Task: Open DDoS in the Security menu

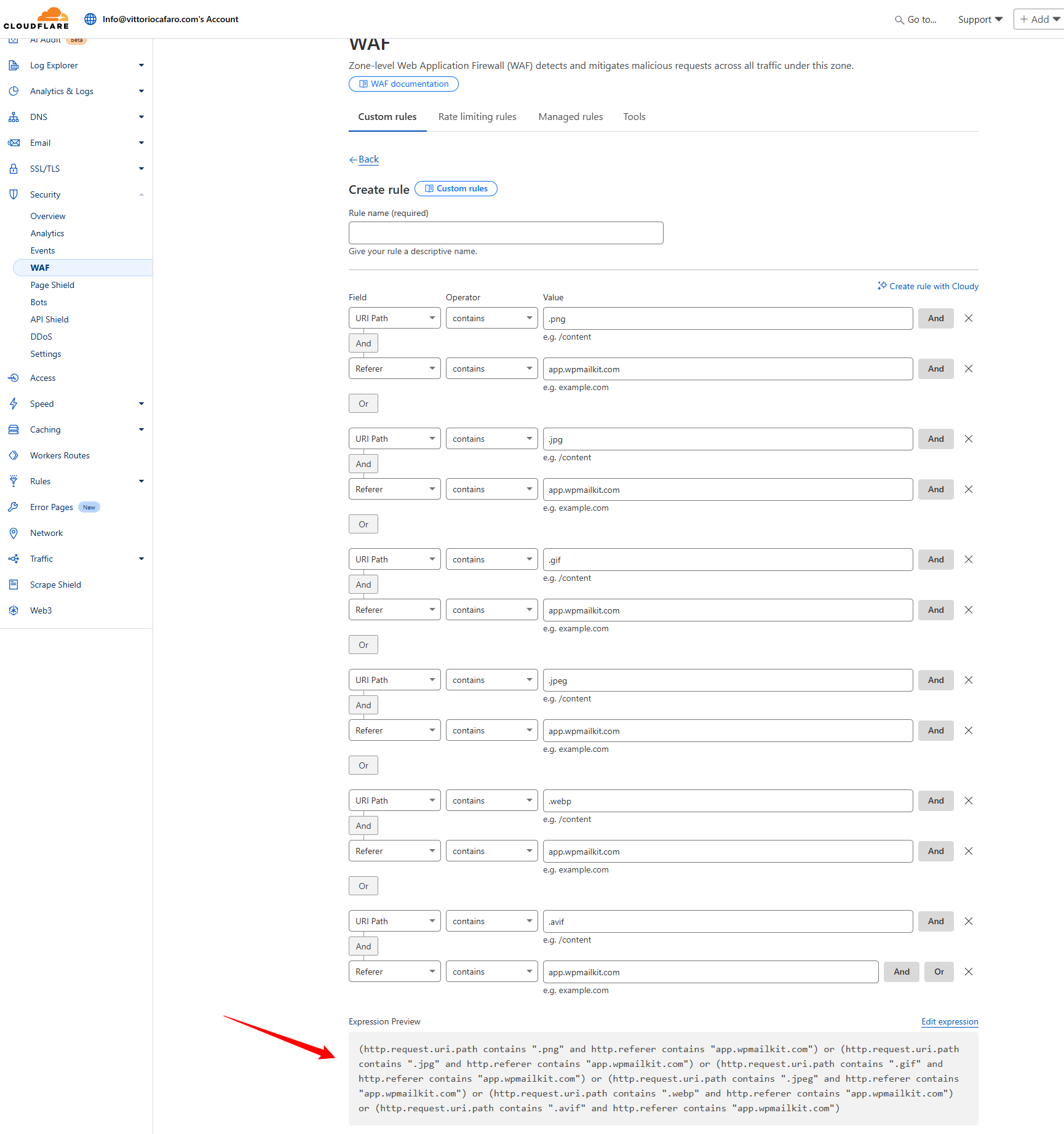Action: click(41, 337)
